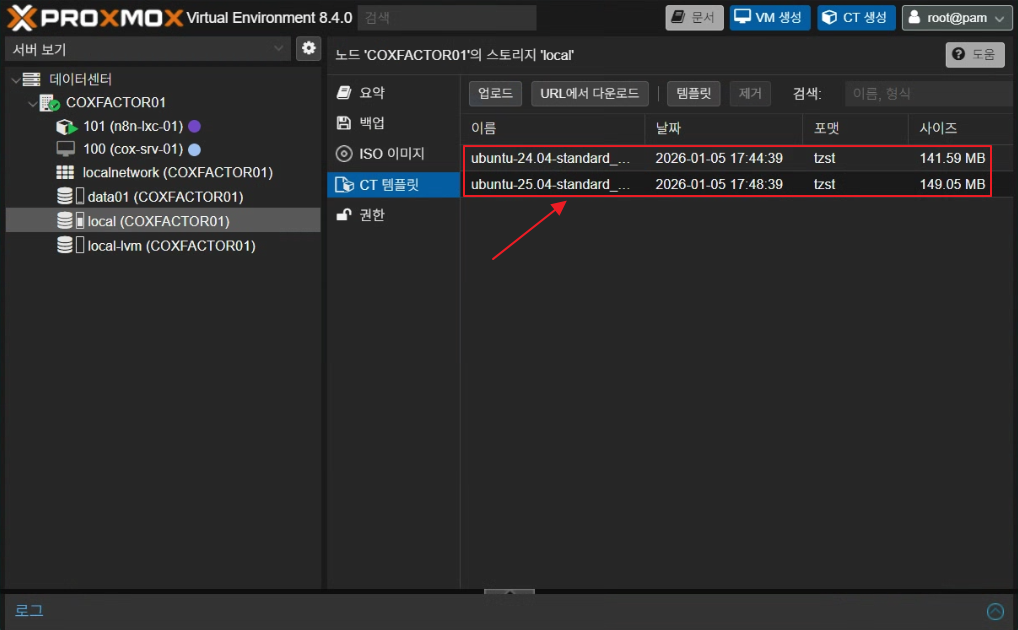Open the root@pam user menu
1018x630 pixels.
[956, 18]
